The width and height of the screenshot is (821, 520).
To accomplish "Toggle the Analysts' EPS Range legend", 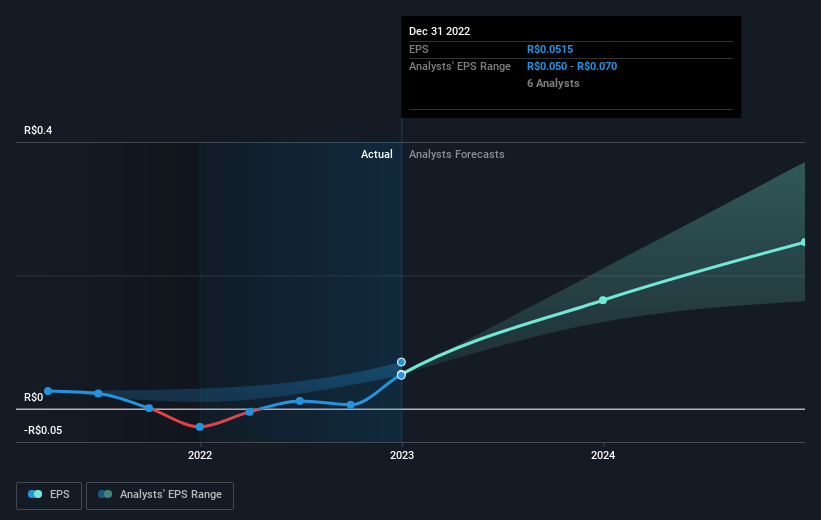I will click(x=160, y=495).
